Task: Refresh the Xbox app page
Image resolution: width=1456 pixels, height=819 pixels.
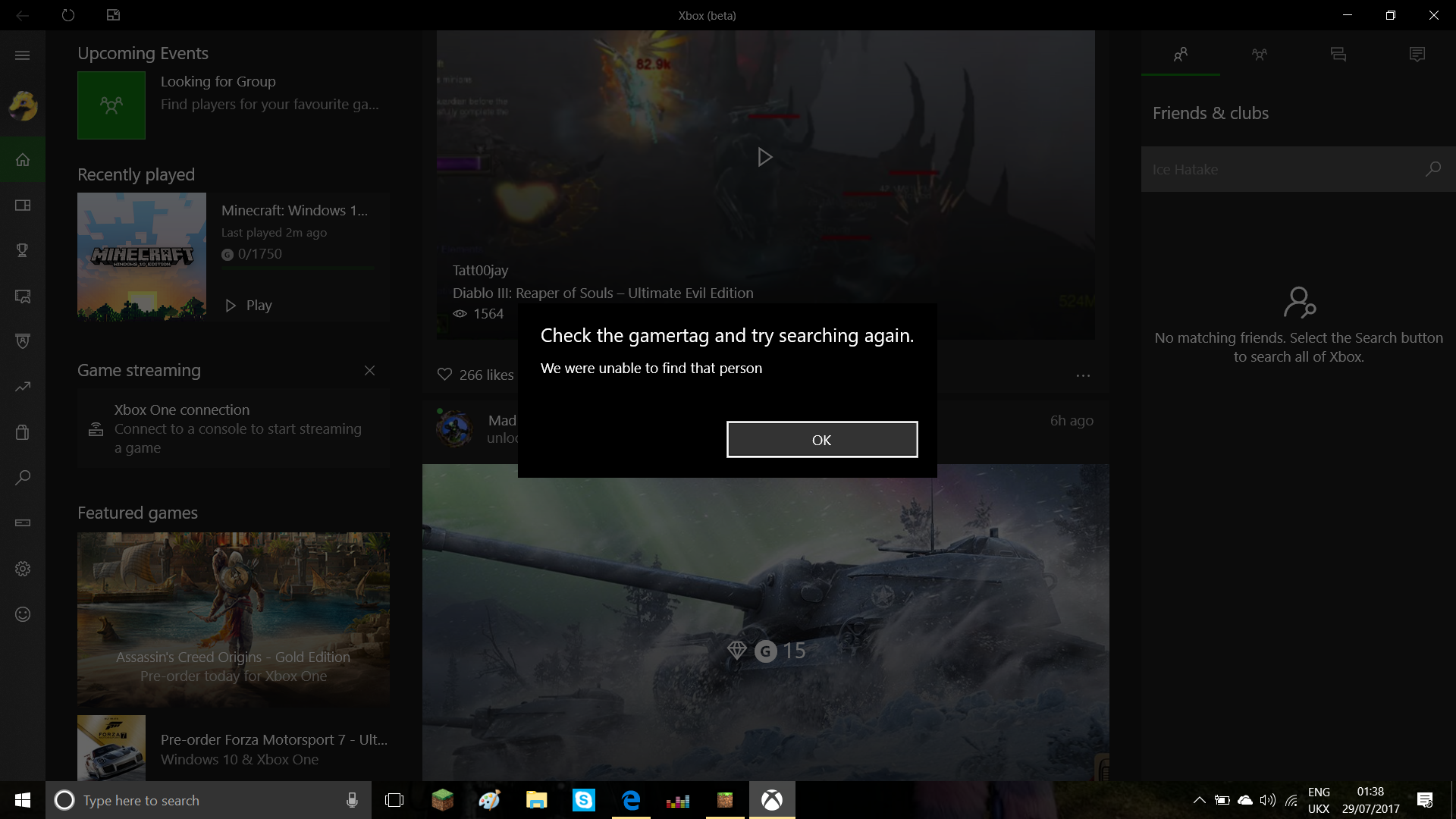Action: pos(68,15)
